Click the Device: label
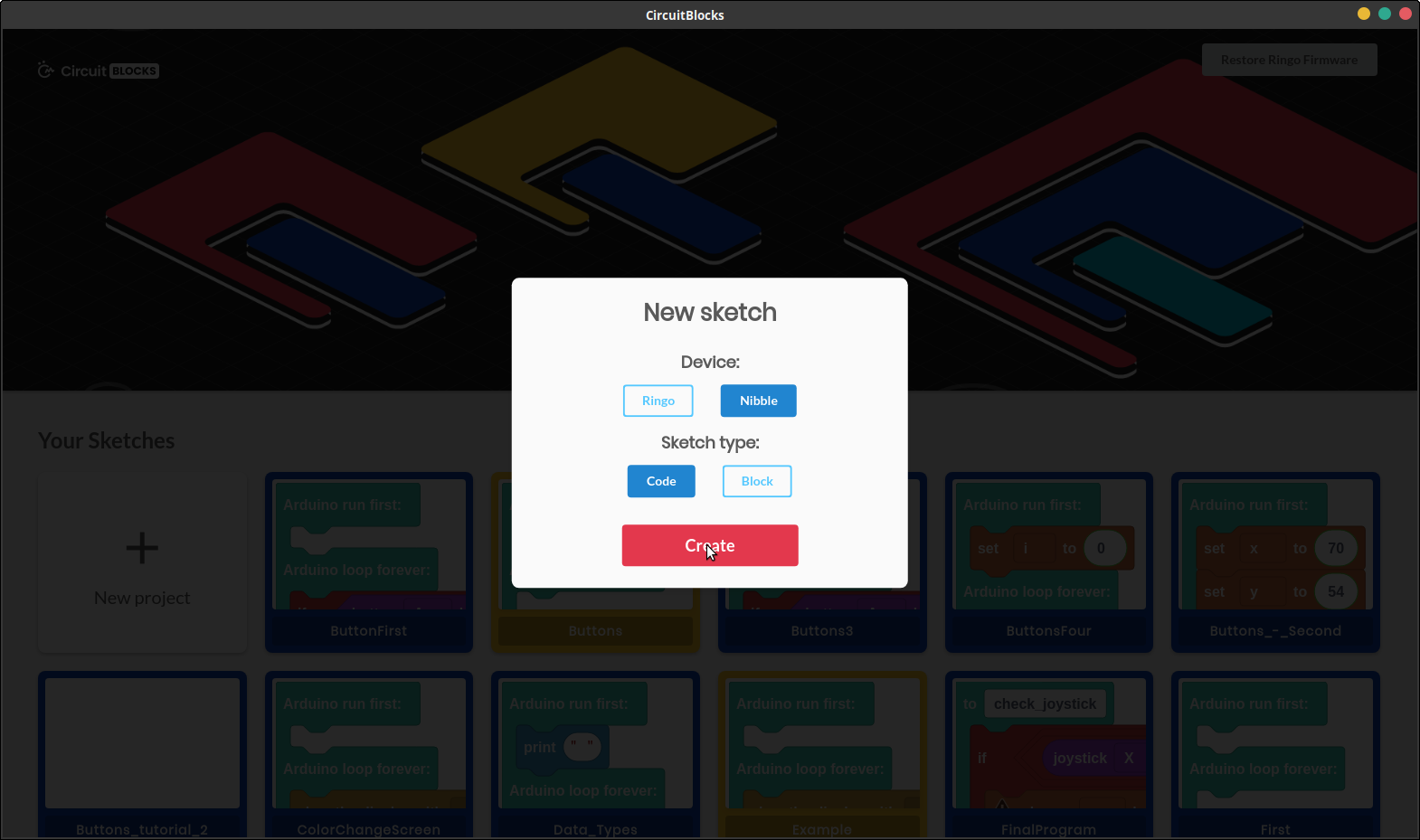The height and width of the screenshot is (840, 1420). (x=710, y=362)
